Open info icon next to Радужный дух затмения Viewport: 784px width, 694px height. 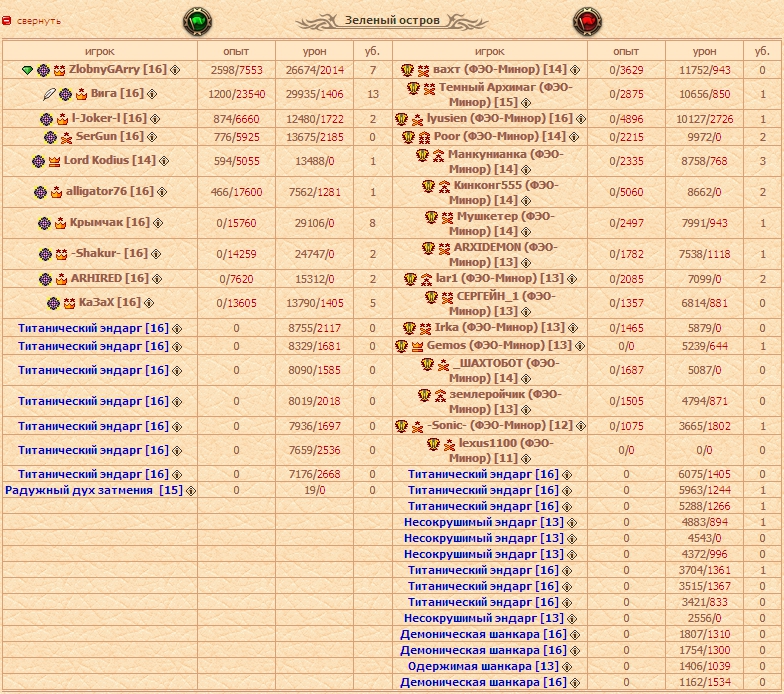[190, 491]
